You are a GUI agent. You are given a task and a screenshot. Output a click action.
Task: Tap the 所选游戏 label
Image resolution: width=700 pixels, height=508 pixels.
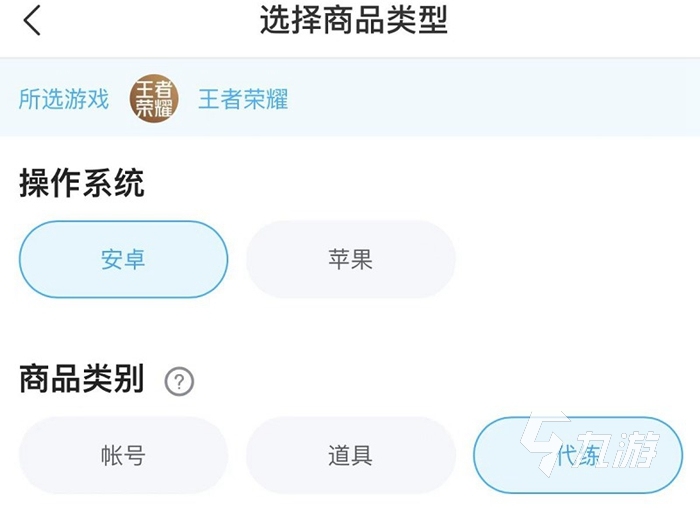[63, 100]
